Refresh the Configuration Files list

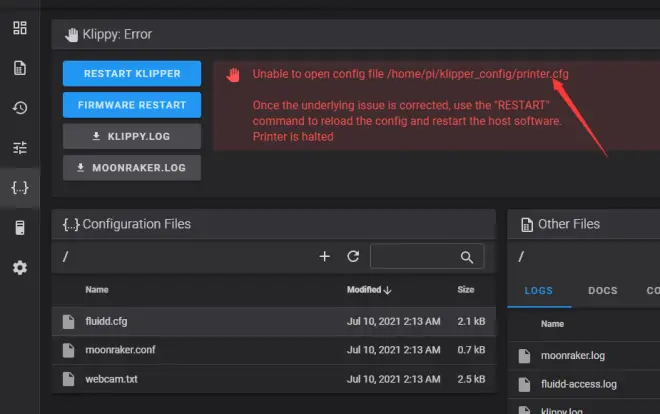353,256
